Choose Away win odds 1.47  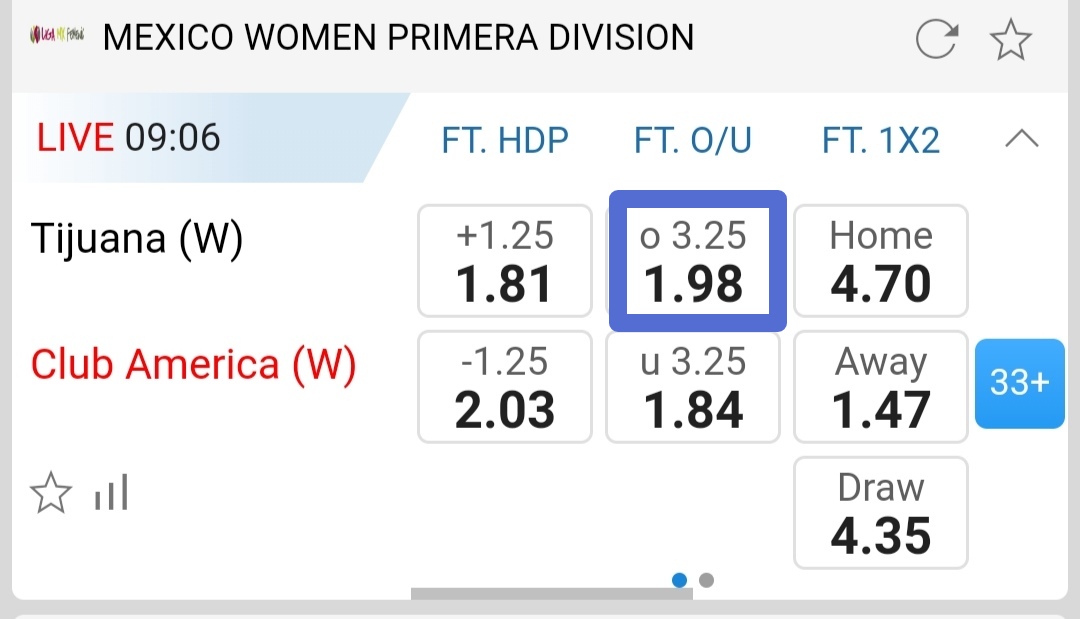coord(881,387)
